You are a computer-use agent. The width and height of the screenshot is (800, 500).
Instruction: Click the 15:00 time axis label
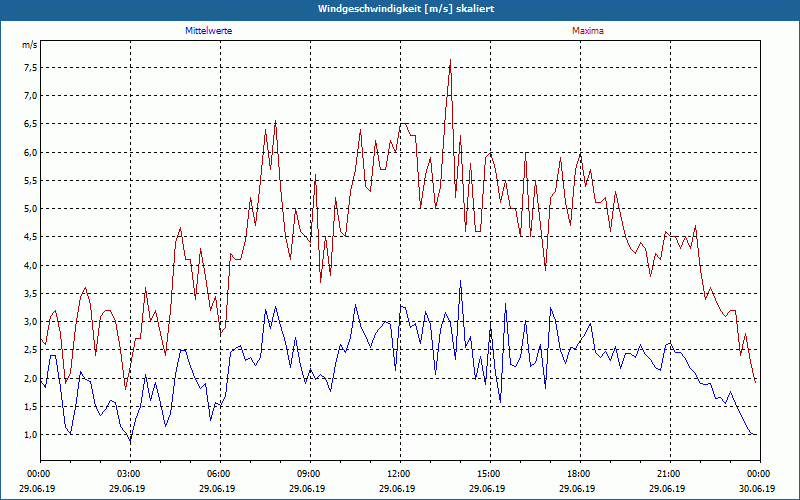(490, 474)
